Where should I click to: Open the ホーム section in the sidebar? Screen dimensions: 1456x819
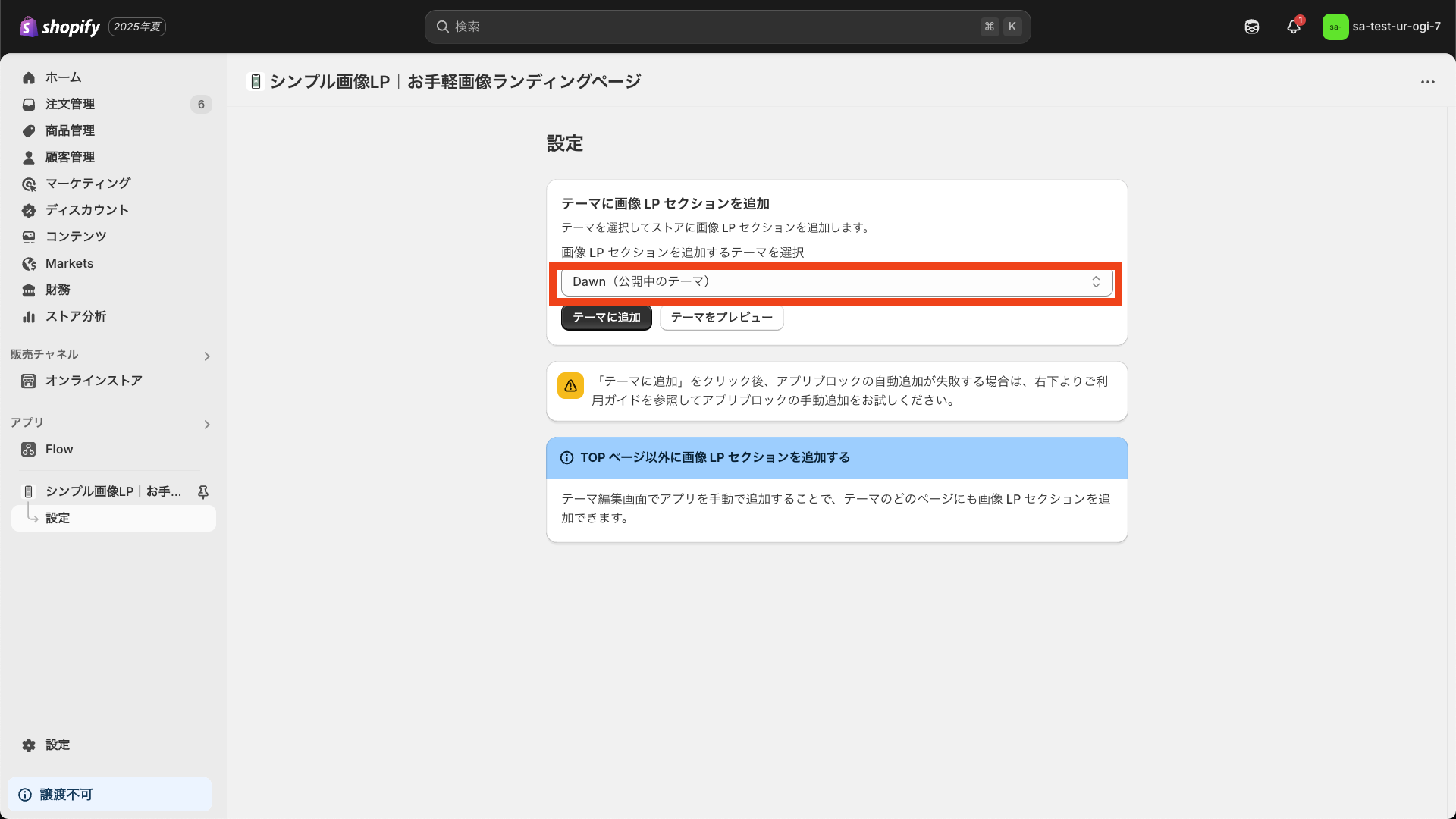[64, 77]
